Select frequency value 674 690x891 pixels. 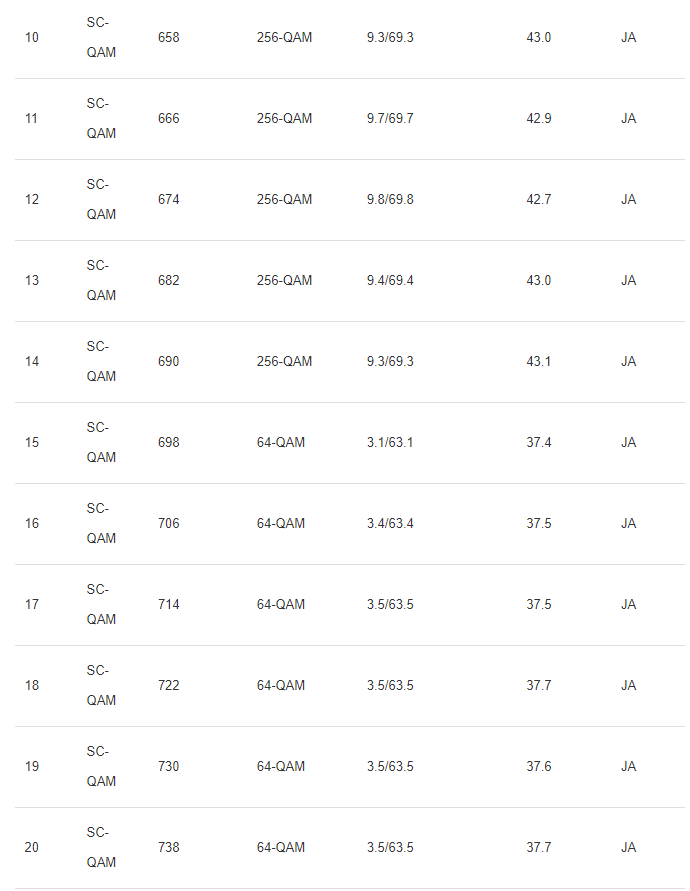(x=169, y=200)
